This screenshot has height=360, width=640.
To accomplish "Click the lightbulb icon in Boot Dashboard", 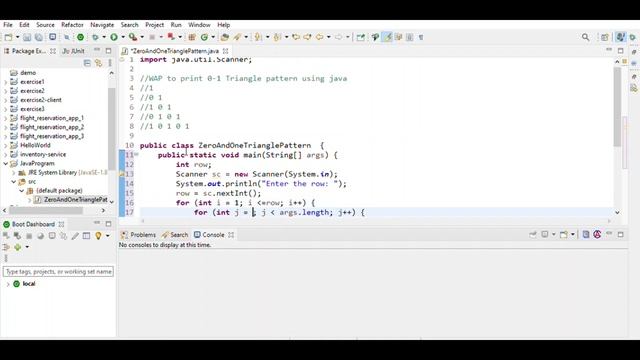I will (98, 236).
